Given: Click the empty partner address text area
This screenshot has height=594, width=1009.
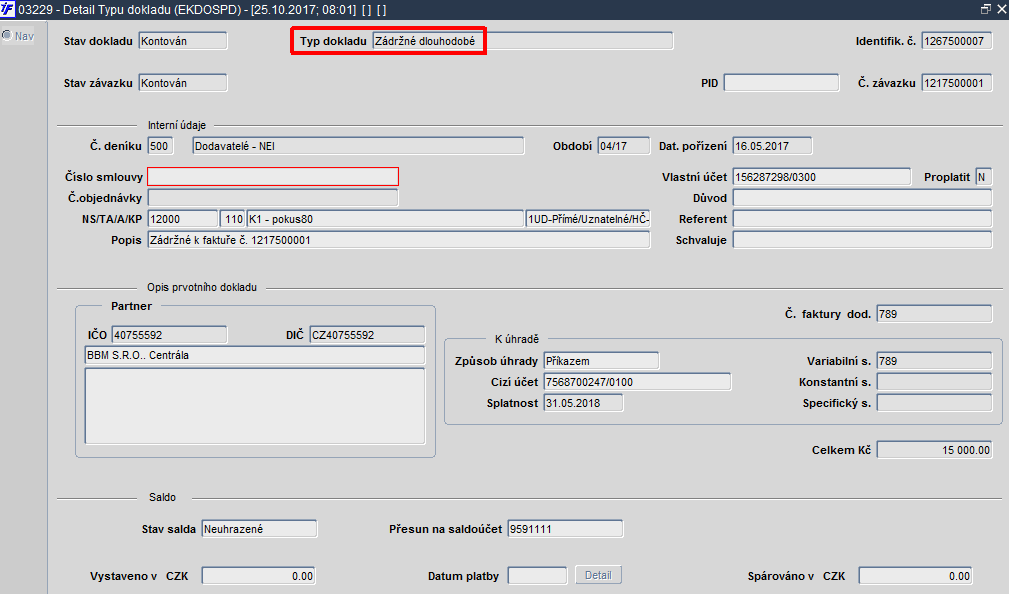Looking at the screenshot, I should tap(255, 406).
